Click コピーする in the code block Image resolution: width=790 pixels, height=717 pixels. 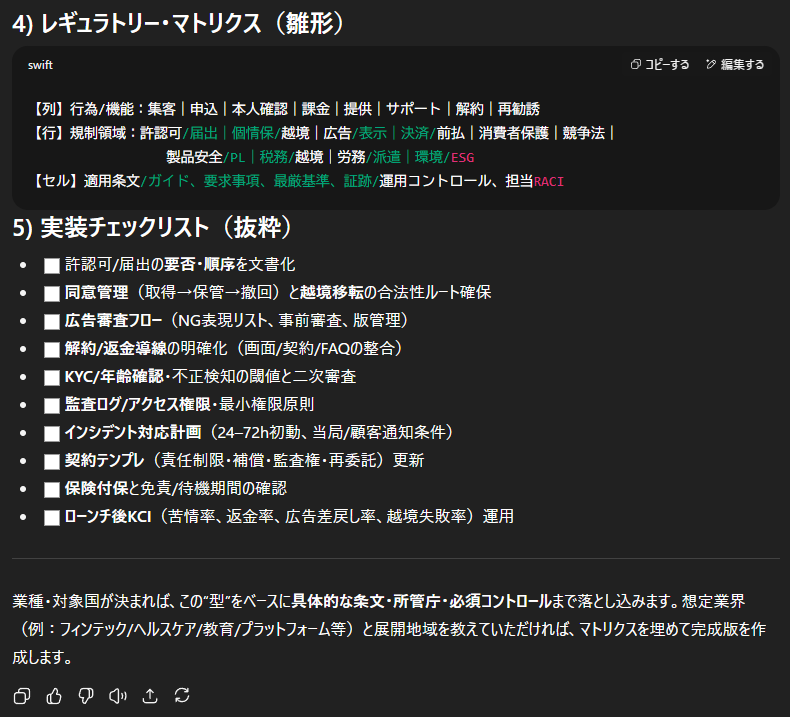tap(660, 64)
